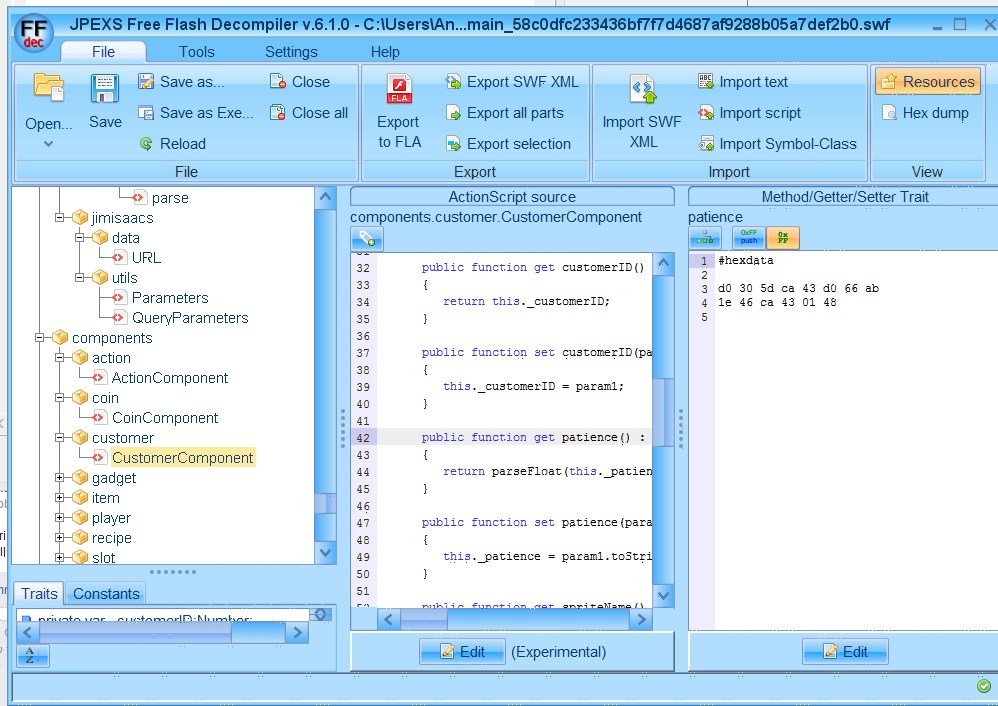Click the graph icon above the hexdata view
The image size is (998, 706).
[x=707, y=239]
